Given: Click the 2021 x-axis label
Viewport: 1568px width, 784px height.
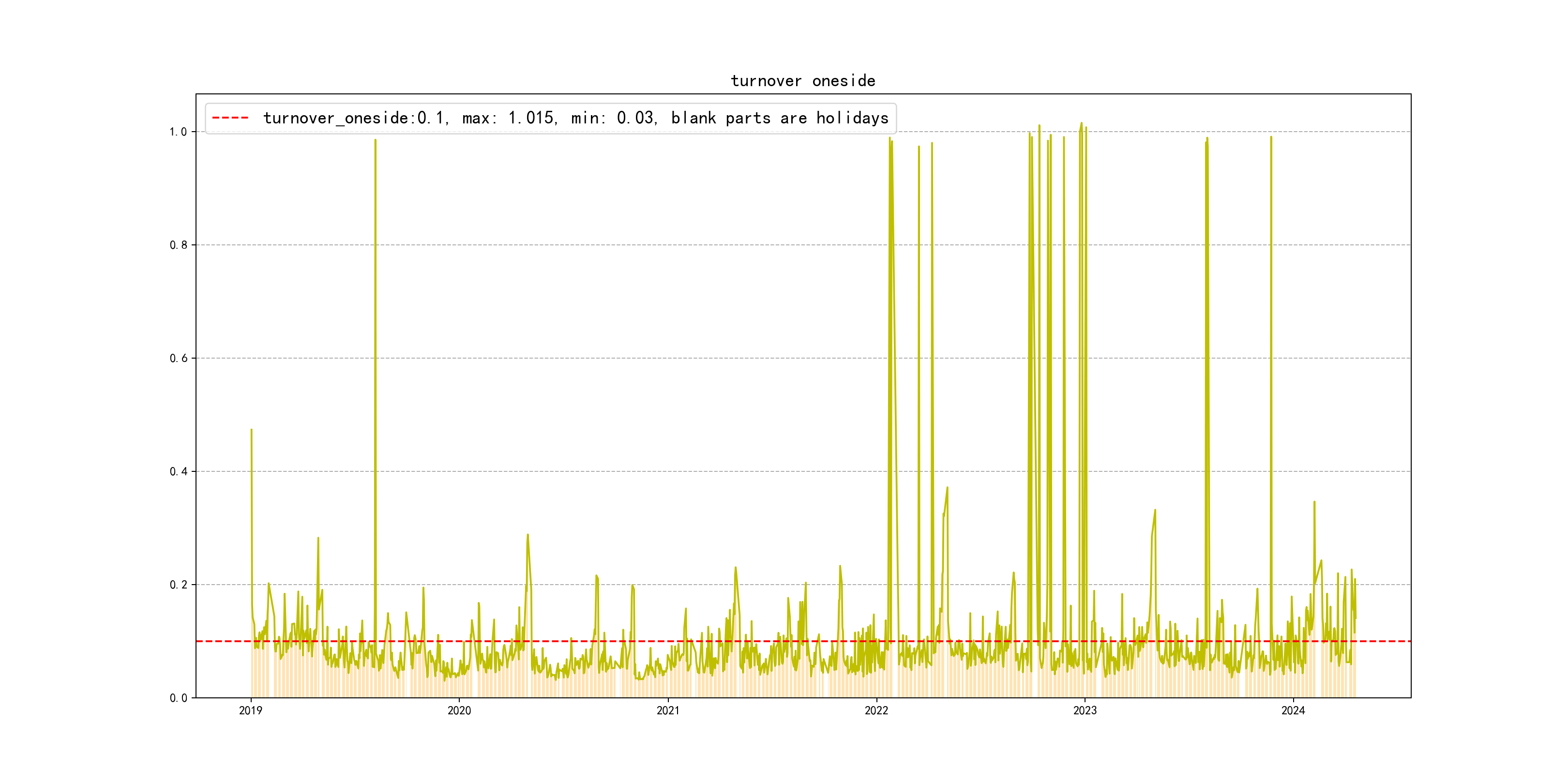Looking at the screenshot, I should pyautogui.click(x=668, y=711).
